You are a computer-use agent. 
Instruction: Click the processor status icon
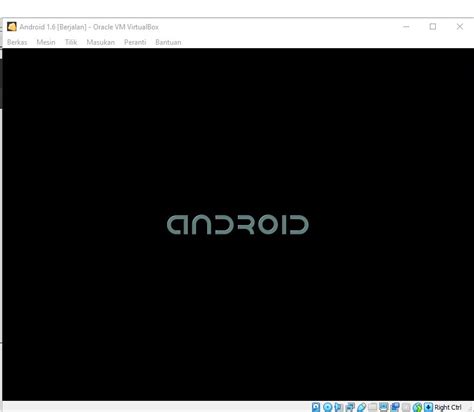coord(406,407)
